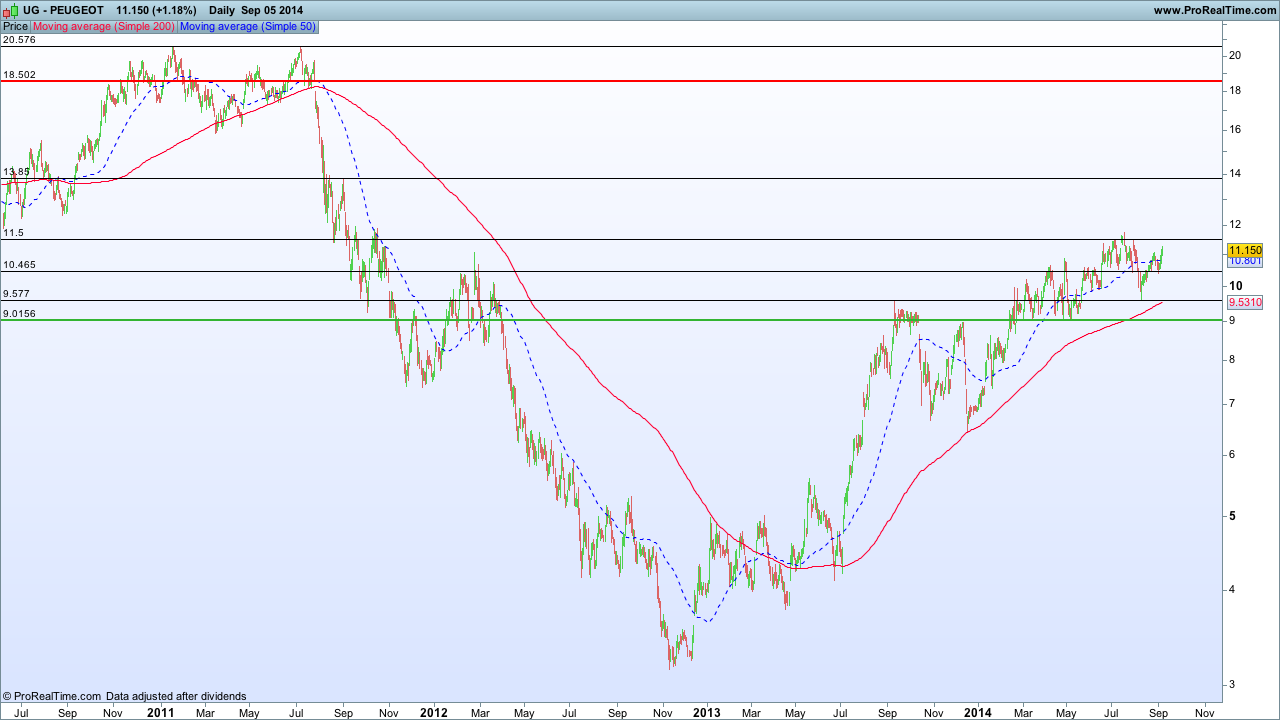
Task: Select the Moving average (Simple 50) legend
Action: [x=250, y=26]
